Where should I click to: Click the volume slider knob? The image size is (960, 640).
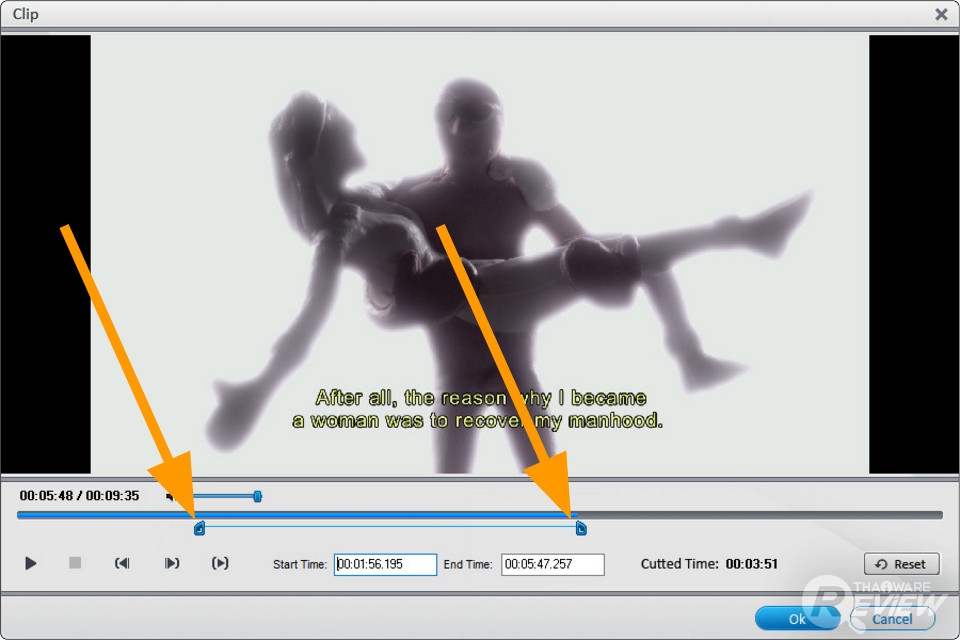point(258,496)
